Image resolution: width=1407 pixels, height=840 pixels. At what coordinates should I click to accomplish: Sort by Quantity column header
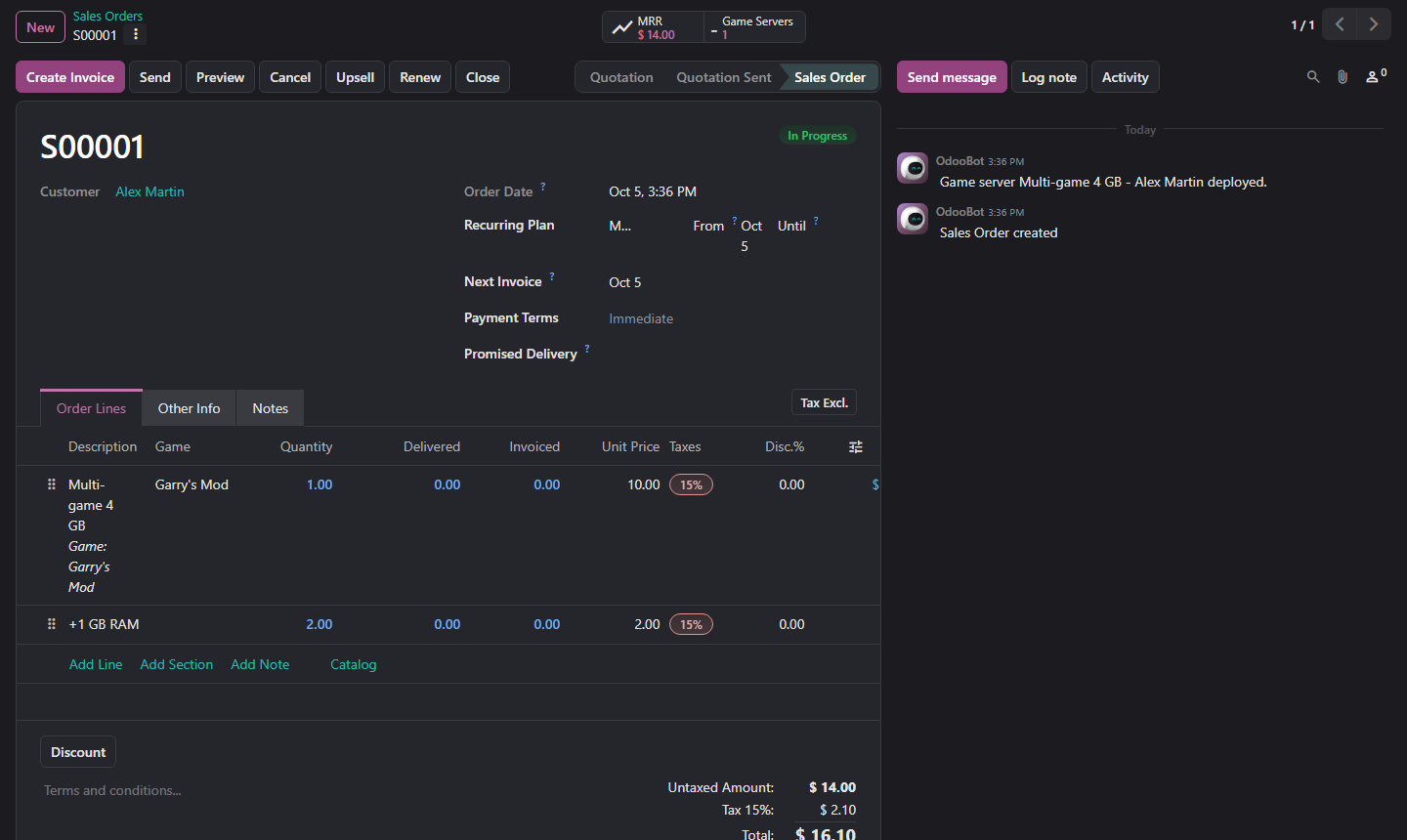click(307, 446)
